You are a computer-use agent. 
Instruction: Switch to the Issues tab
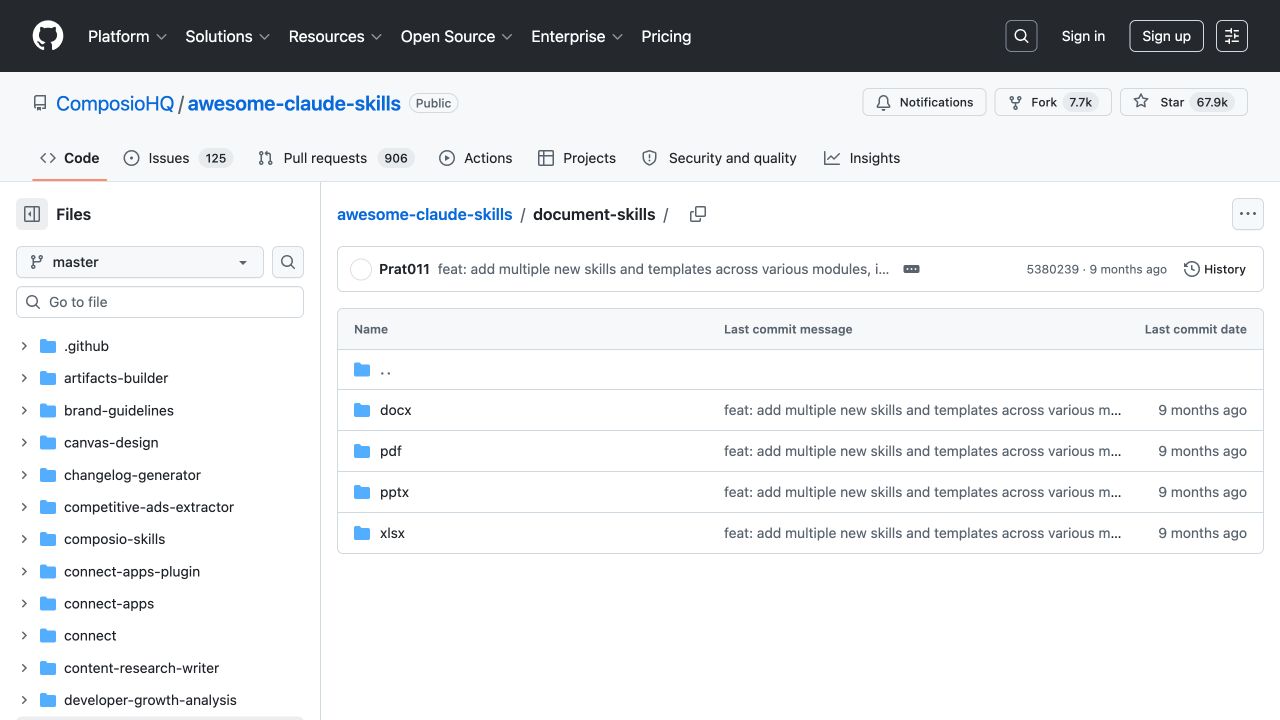(178, 158)
